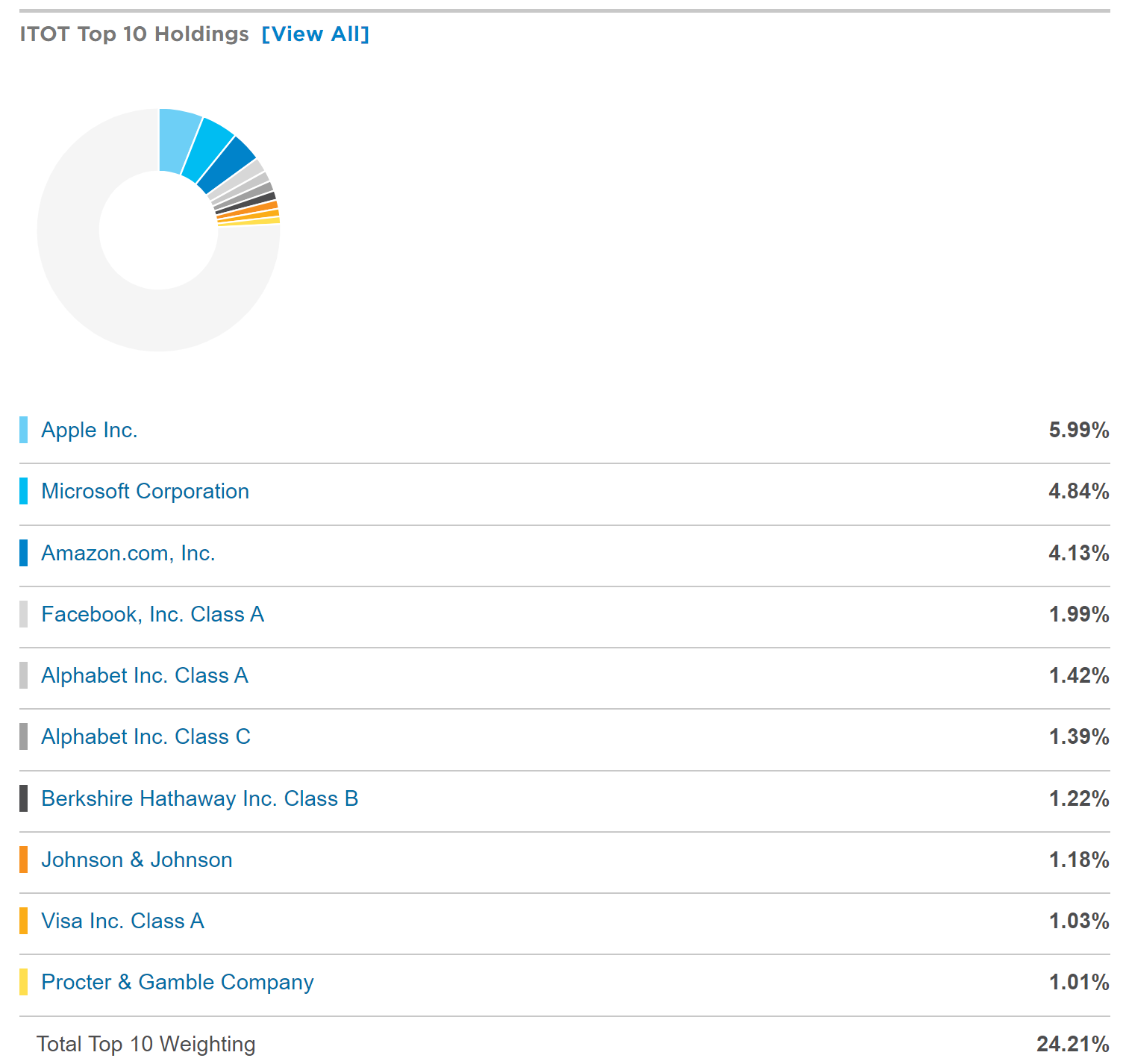Open Berkshire Hathaway Inc. Class B link

(x=200, y=798)
